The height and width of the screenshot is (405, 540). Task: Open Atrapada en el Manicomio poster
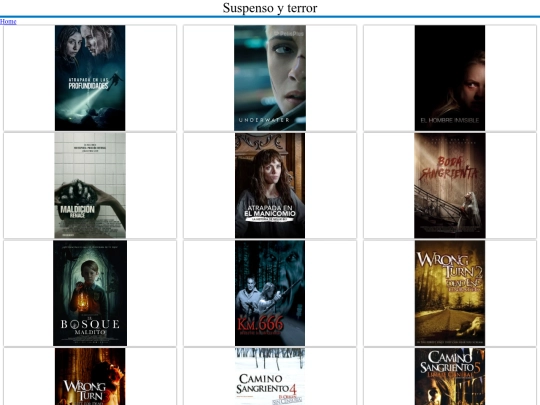(x=270, y=185)
